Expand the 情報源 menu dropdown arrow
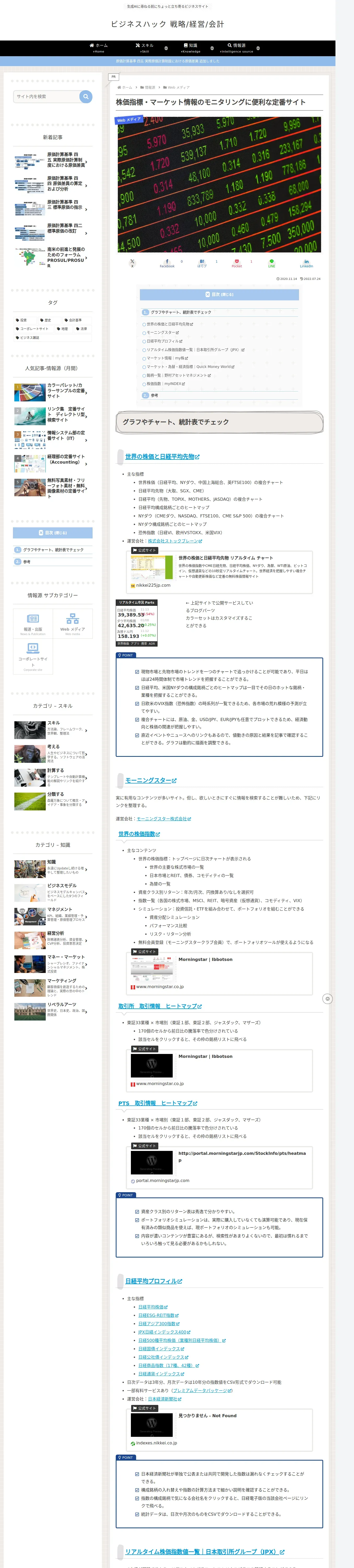354x1568 pixels. [x=258, y=48]
